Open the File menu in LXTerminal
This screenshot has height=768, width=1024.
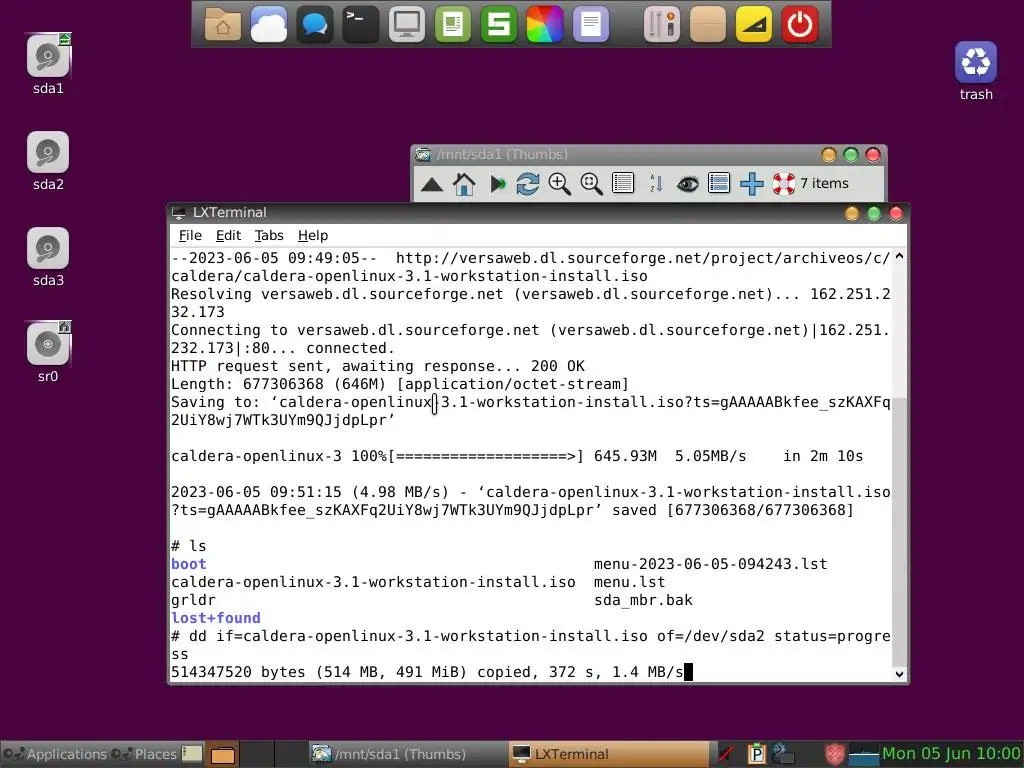190,236
